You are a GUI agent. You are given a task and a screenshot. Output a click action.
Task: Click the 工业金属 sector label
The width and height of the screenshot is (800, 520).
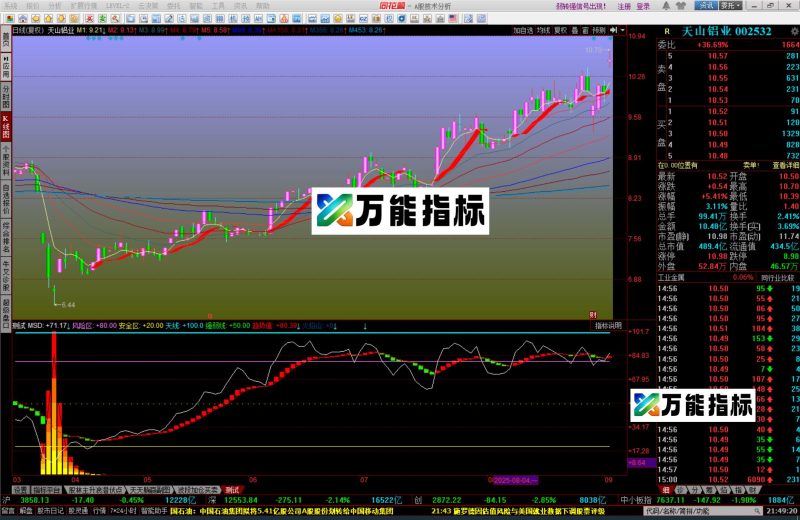(x=671, y=278)
